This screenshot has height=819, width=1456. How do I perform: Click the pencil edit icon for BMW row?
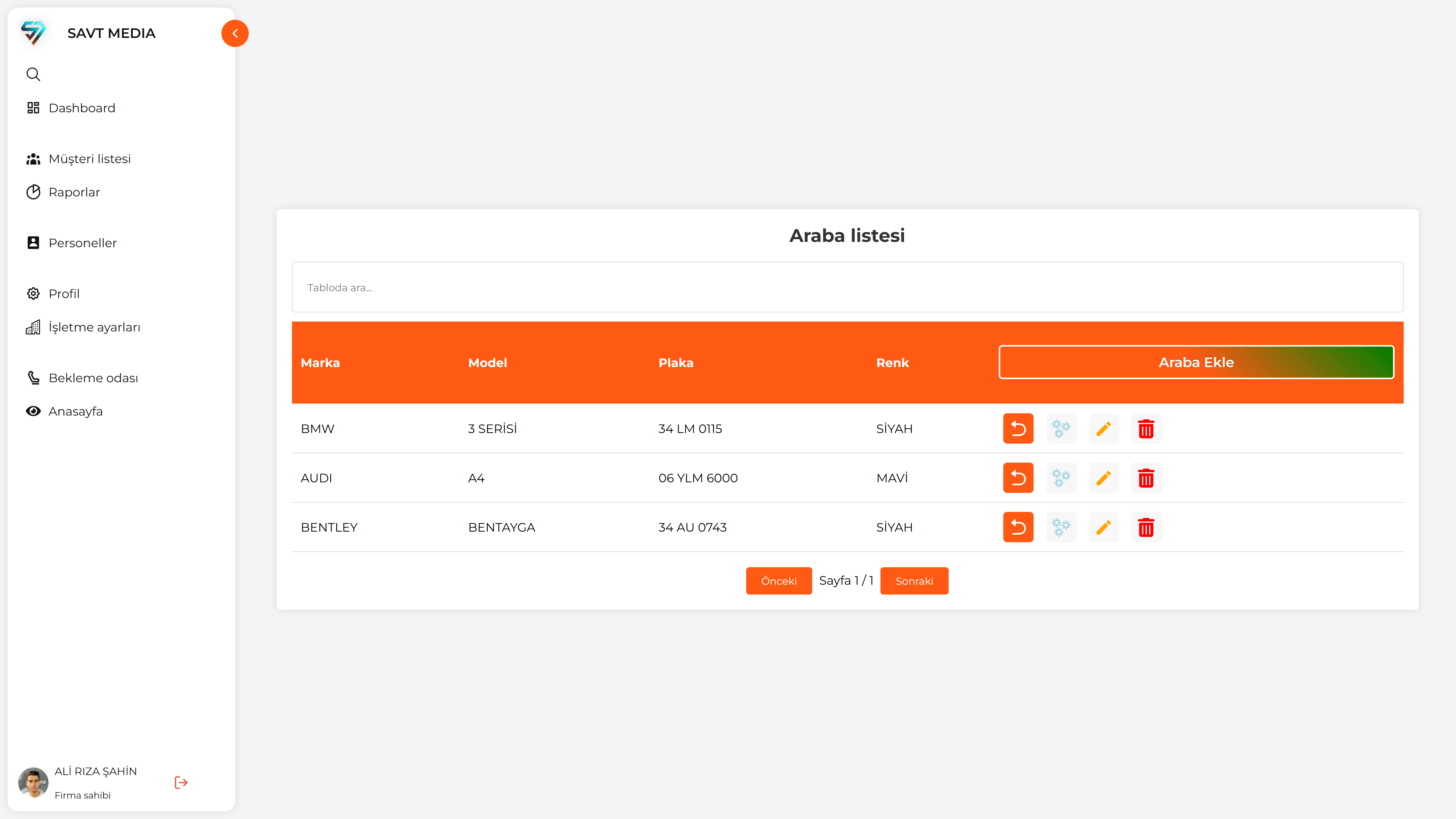click(1103, 428)
